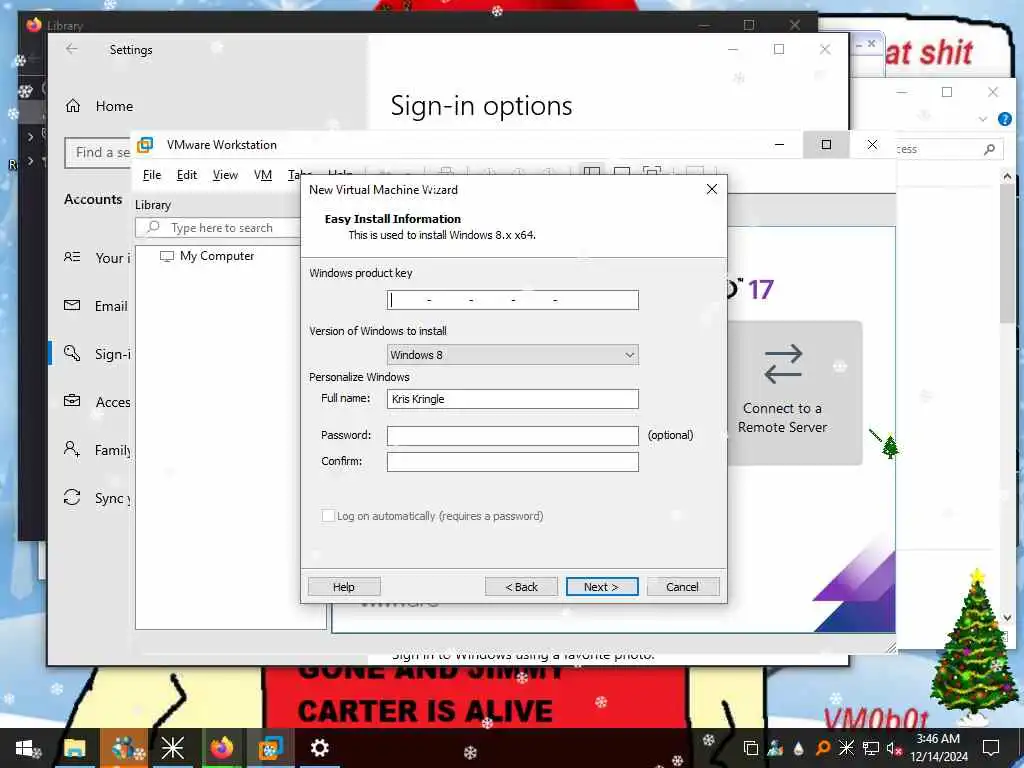Screen dimensions: 1024x768
Task: Click the white asterisk app in taskbar
Action: [172, 748]
